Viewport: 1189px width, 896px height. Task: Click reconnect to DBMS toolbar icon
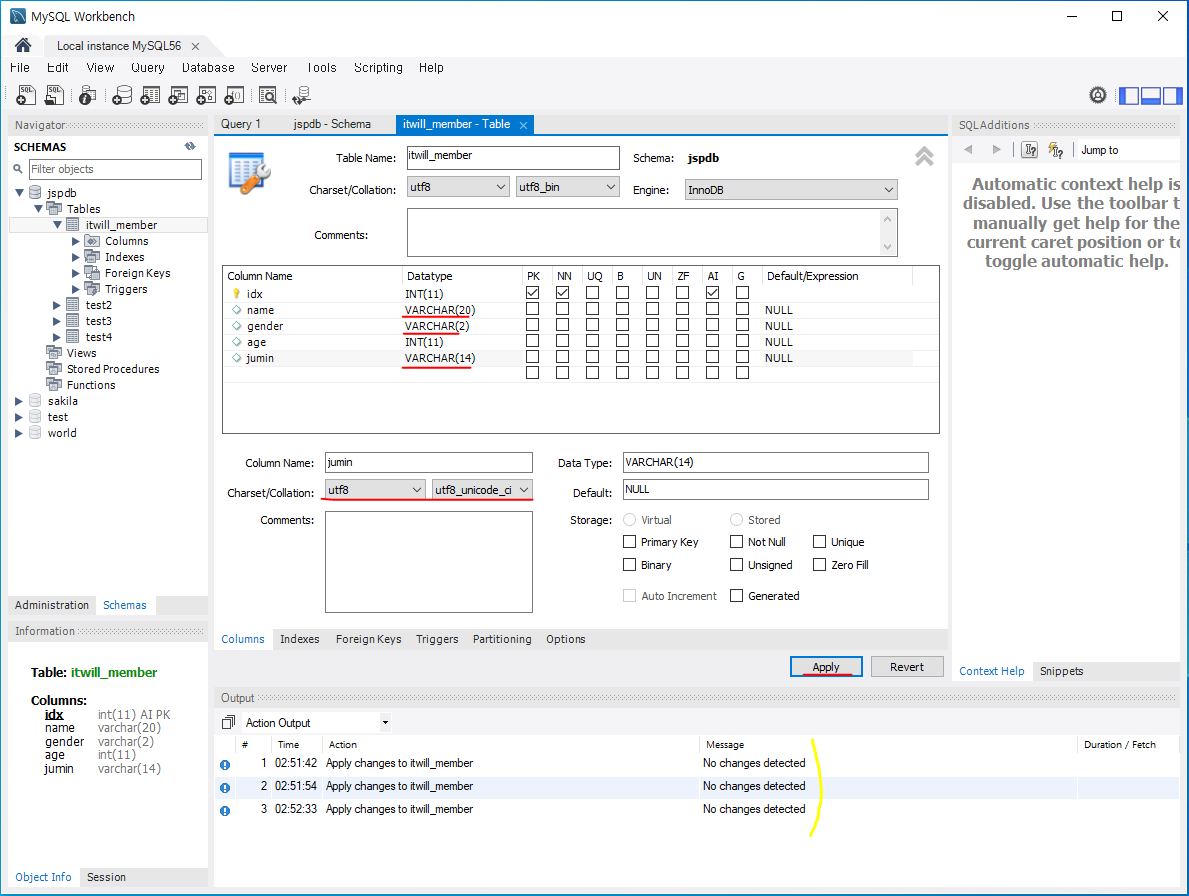click(x=301, y=96)
